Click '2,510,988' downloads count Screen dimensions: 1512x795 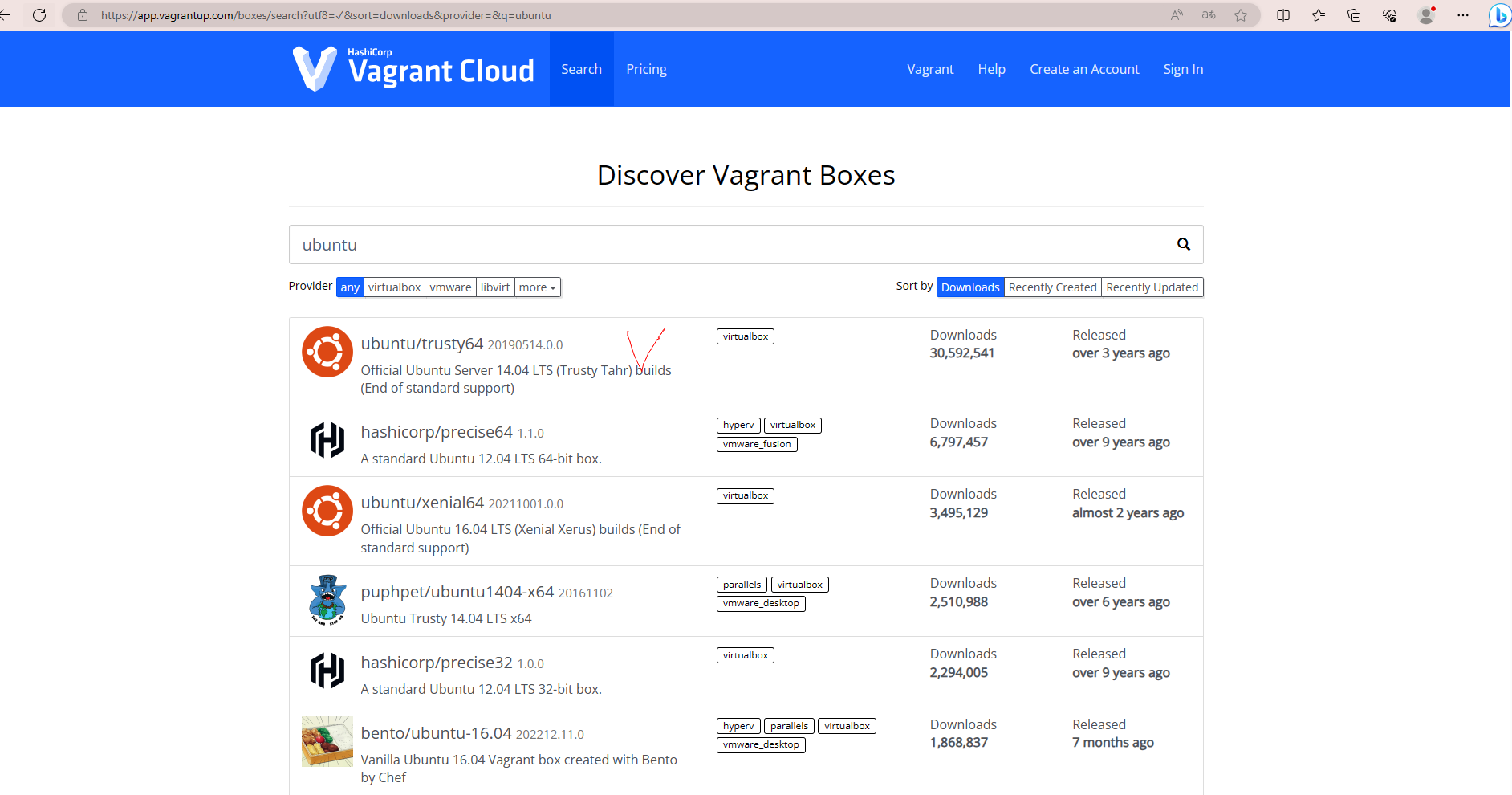click(x=958, y=602)
